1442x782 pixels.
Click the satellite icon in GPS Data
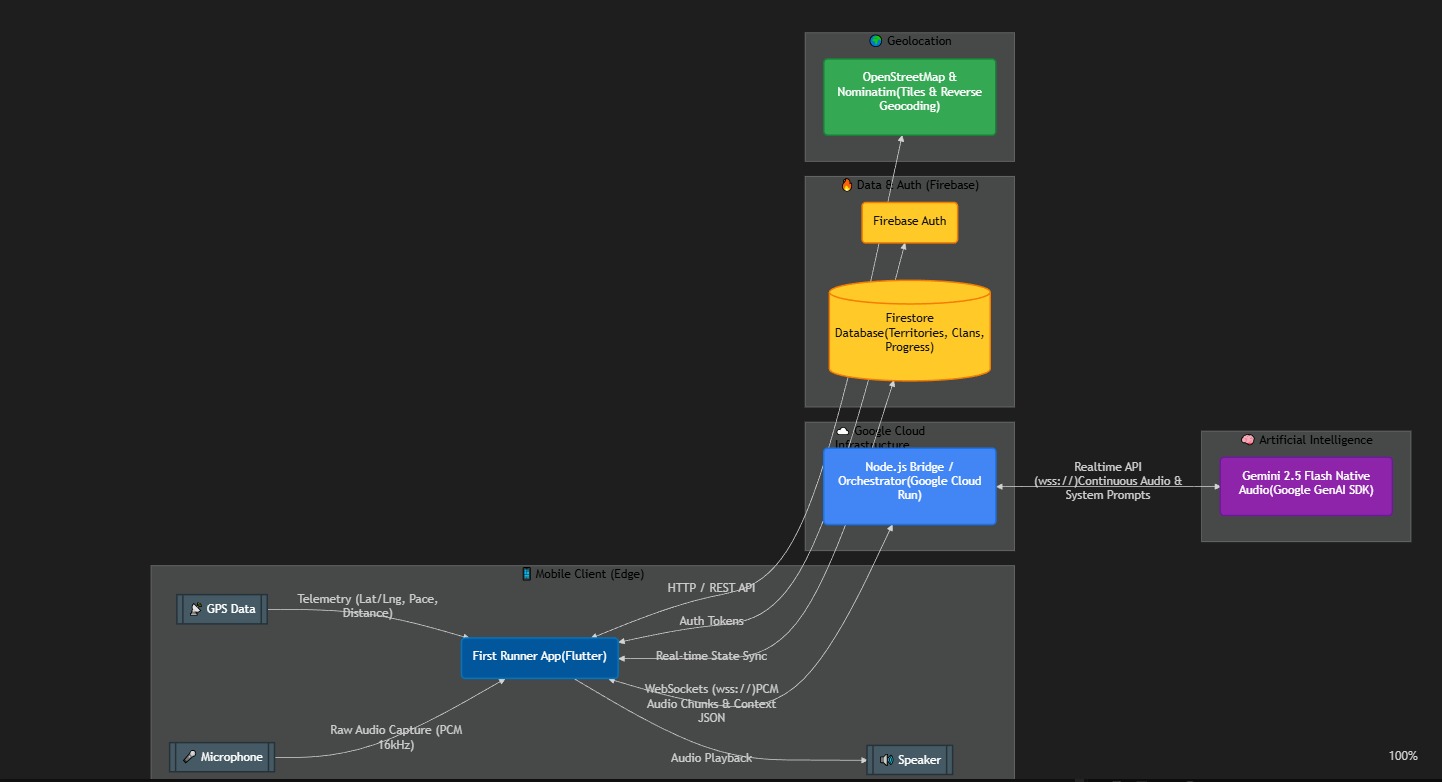[x=196, y=609]
